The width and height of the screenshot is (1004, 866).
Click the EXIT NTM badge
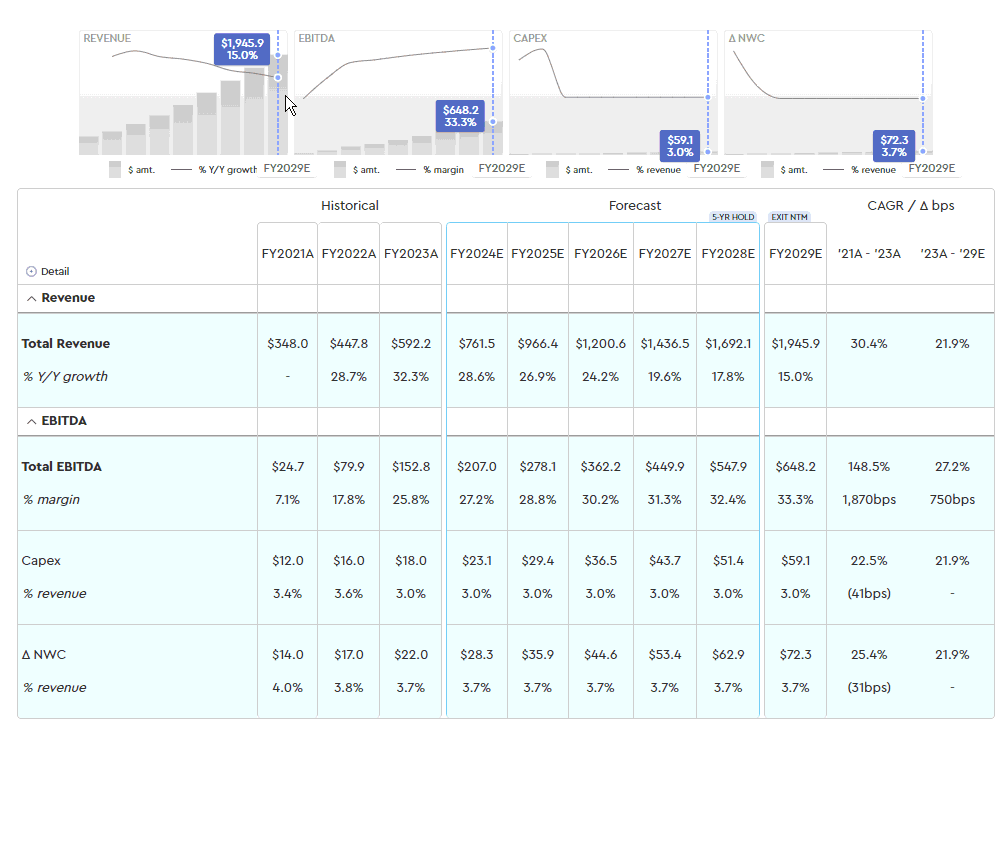click(x=789, y=217)
